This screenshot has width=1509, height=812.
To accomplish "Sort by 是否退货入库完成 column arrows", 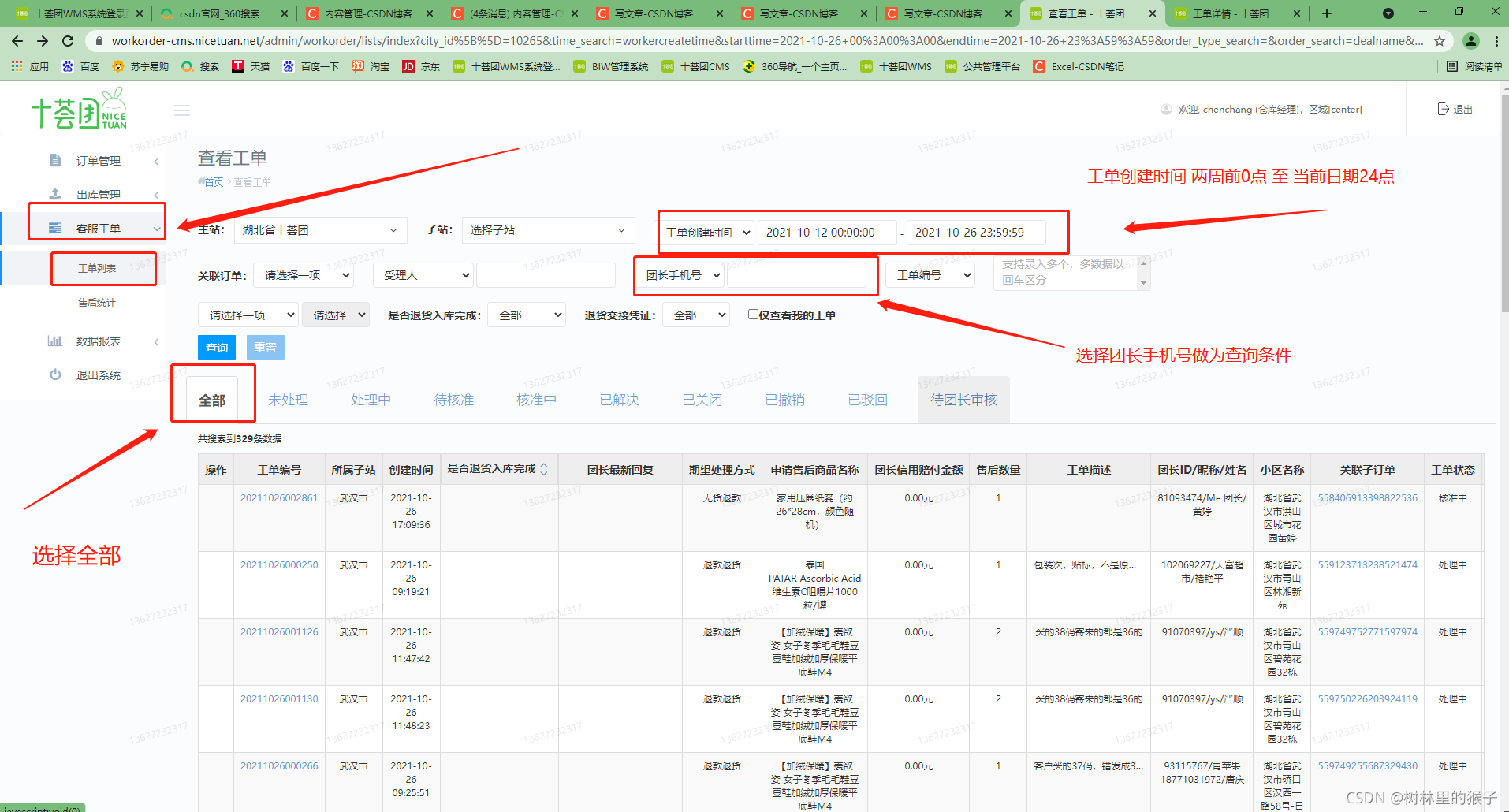I will 544,469.
